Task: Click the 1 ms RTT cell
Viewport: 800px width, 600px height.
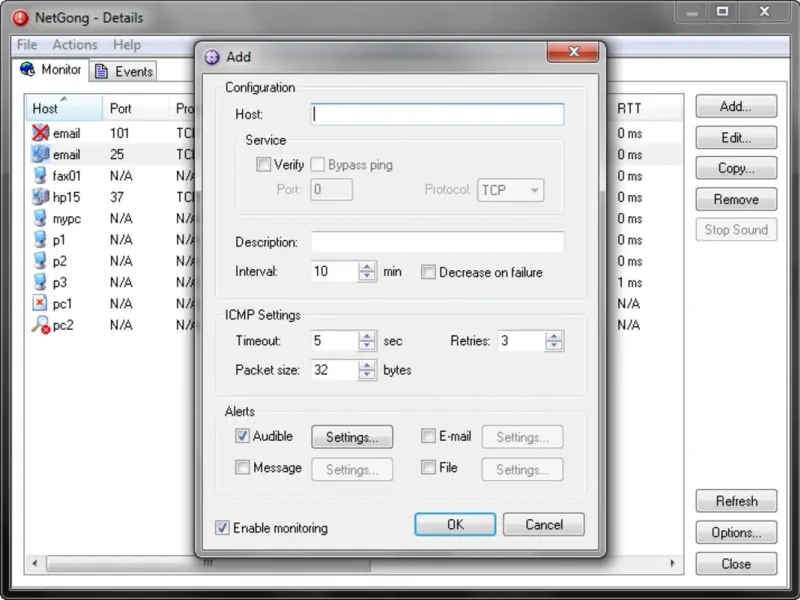Action: click(630, 282)
